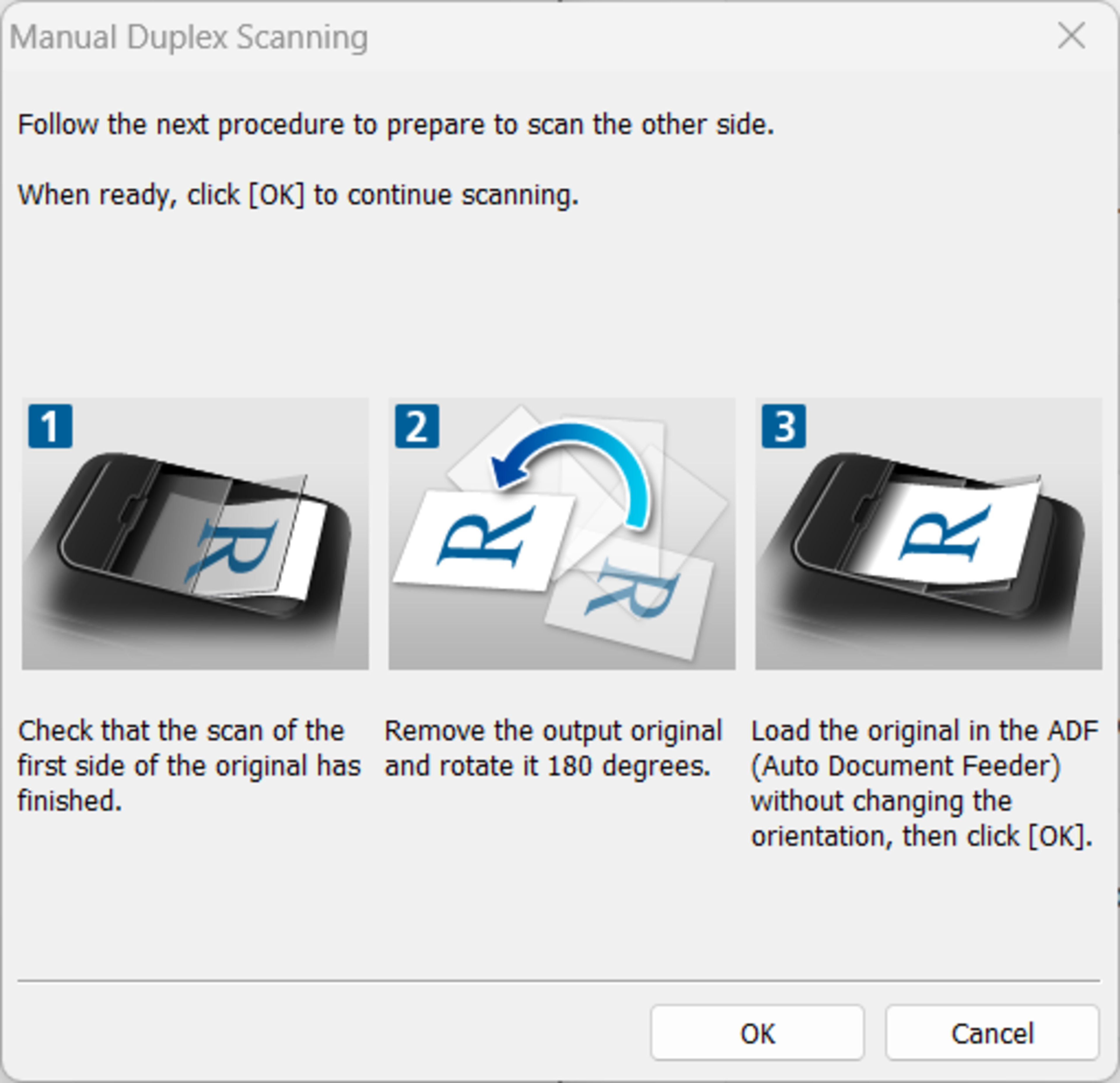This screenshot has width=1120, height=1083.
Task: Click the step 2 number badge
Action: (416, 426)
